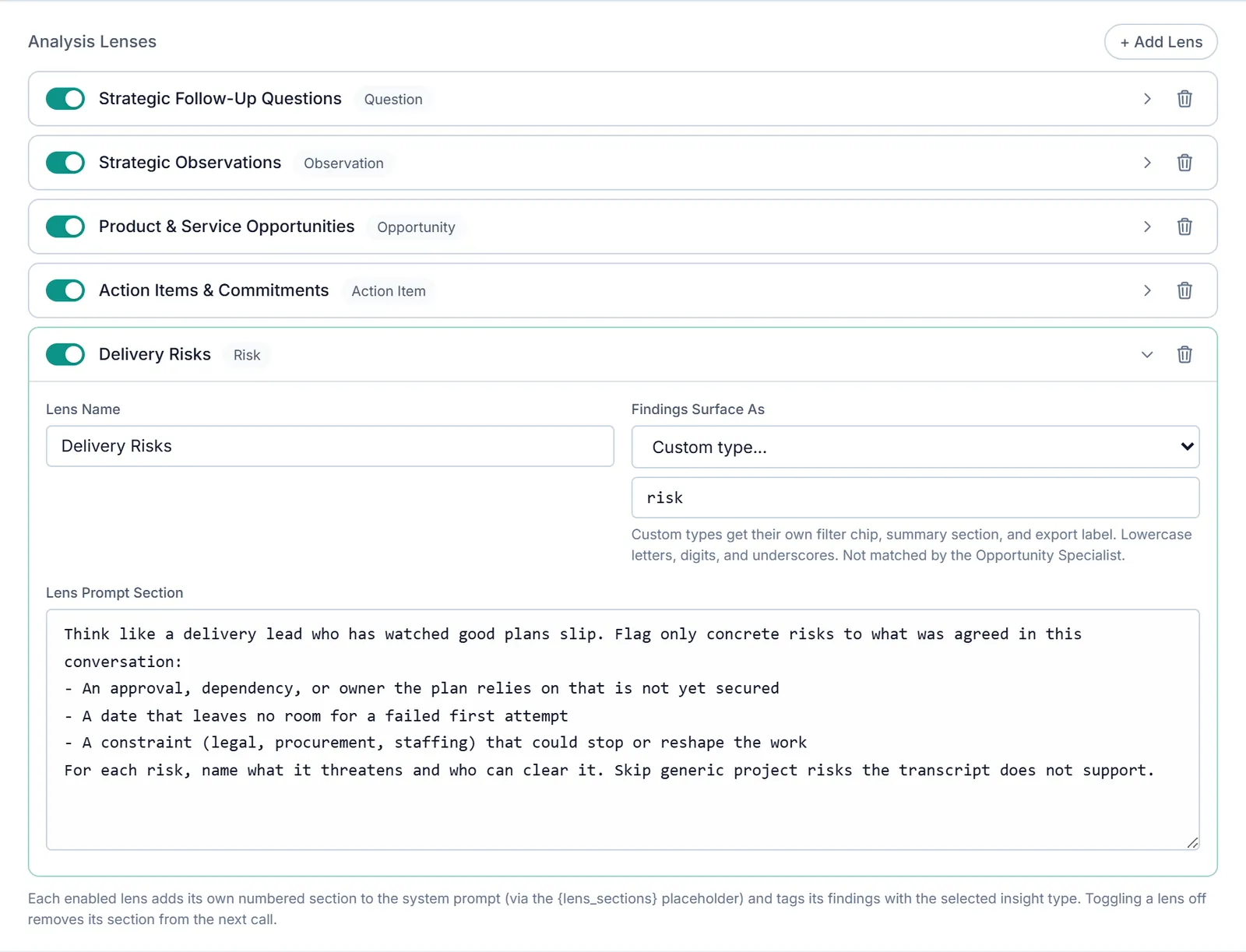Edit the Lens Name field
The height and width of the screenshot is (952, 1246).
[x=330, y=446]
